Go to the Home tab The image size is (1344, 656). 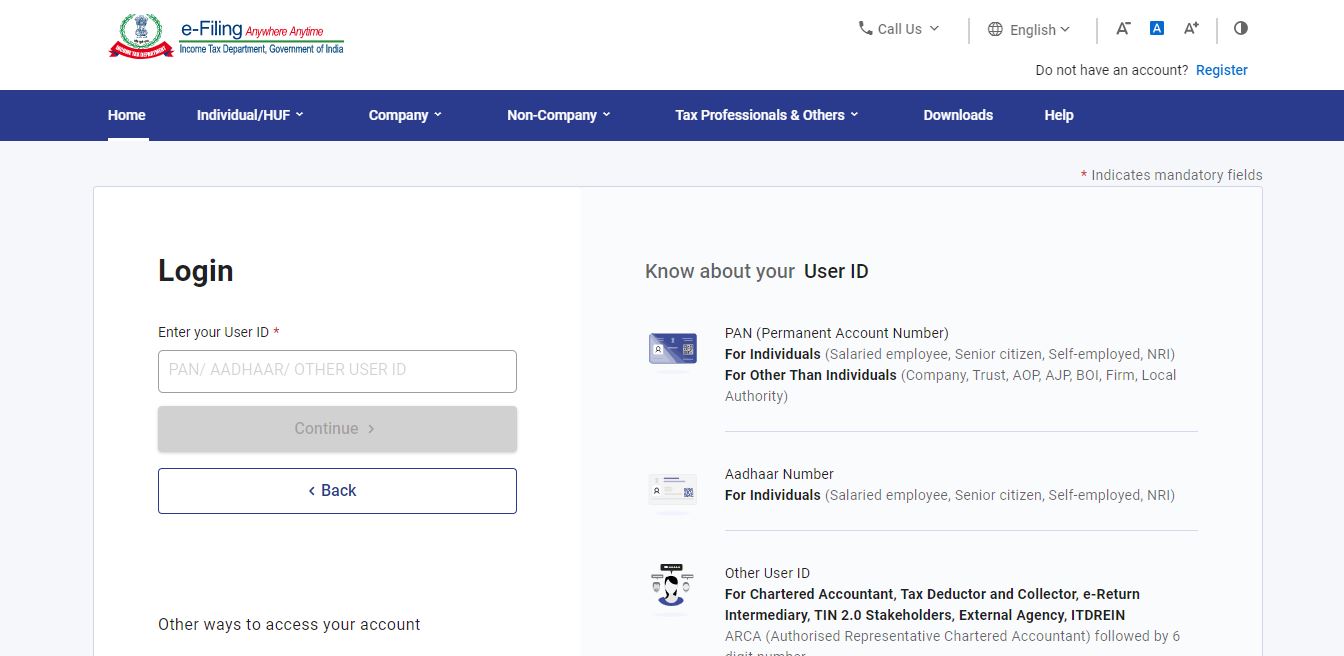coord(127,115)
